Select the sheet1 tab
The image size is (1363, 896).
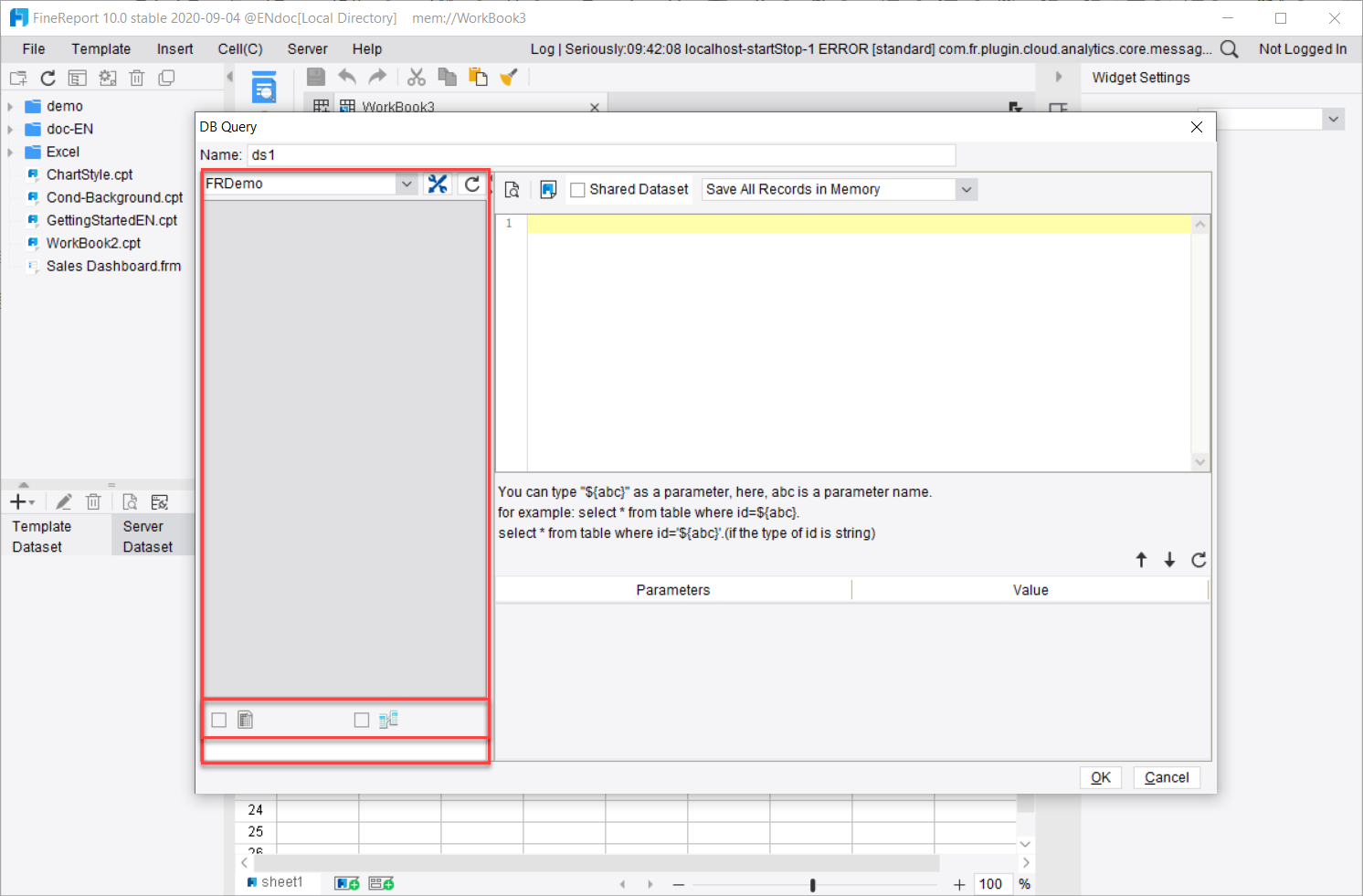[x=275, y=882]
